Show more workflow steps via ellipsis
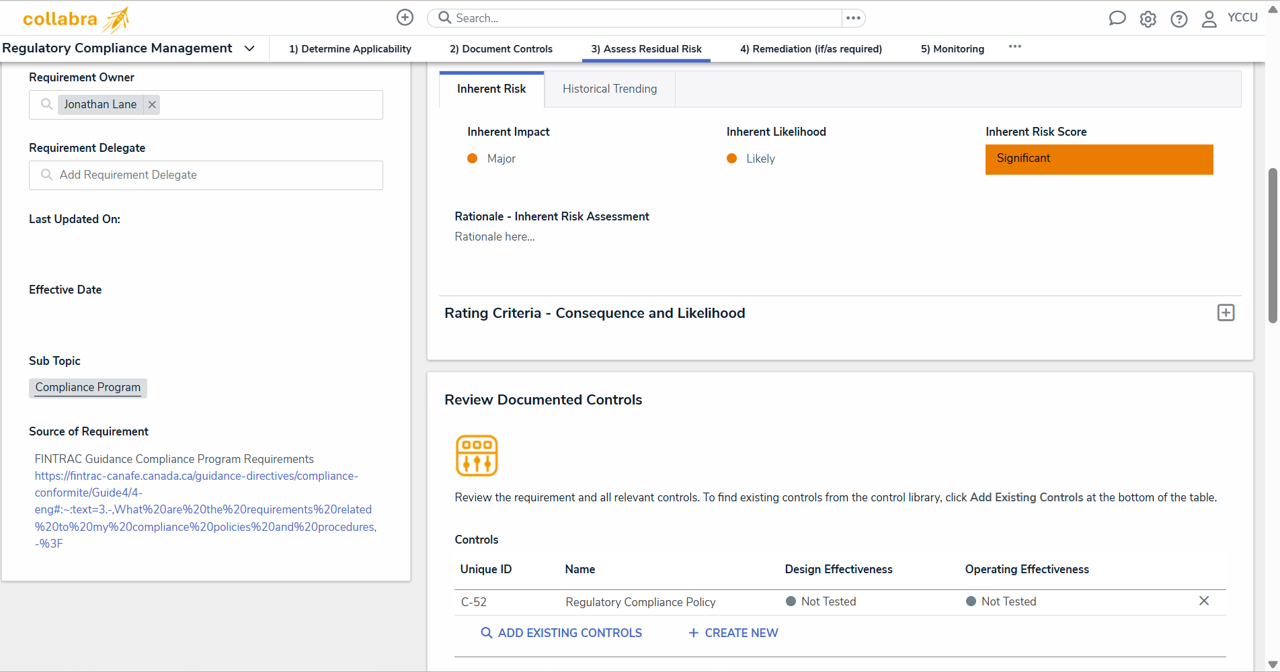The width and height of the screenshot is (1280, 672). pyautogui.click(x=1015, y=47)
